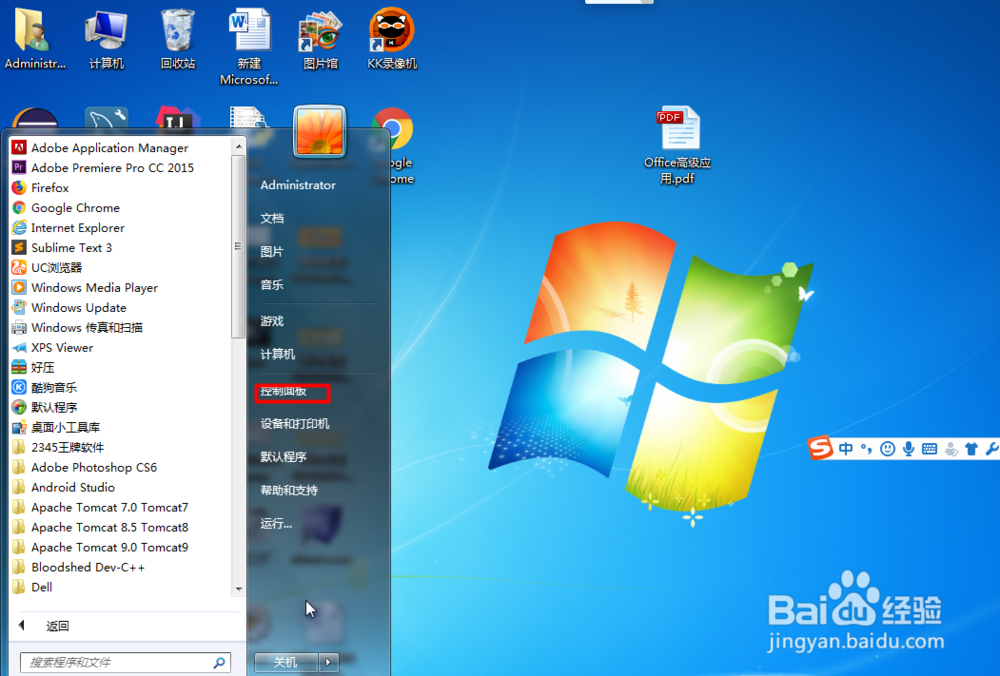Open the 计算机 desktop icon
The width and height of the screenshot is (1000, 676).
107,38
